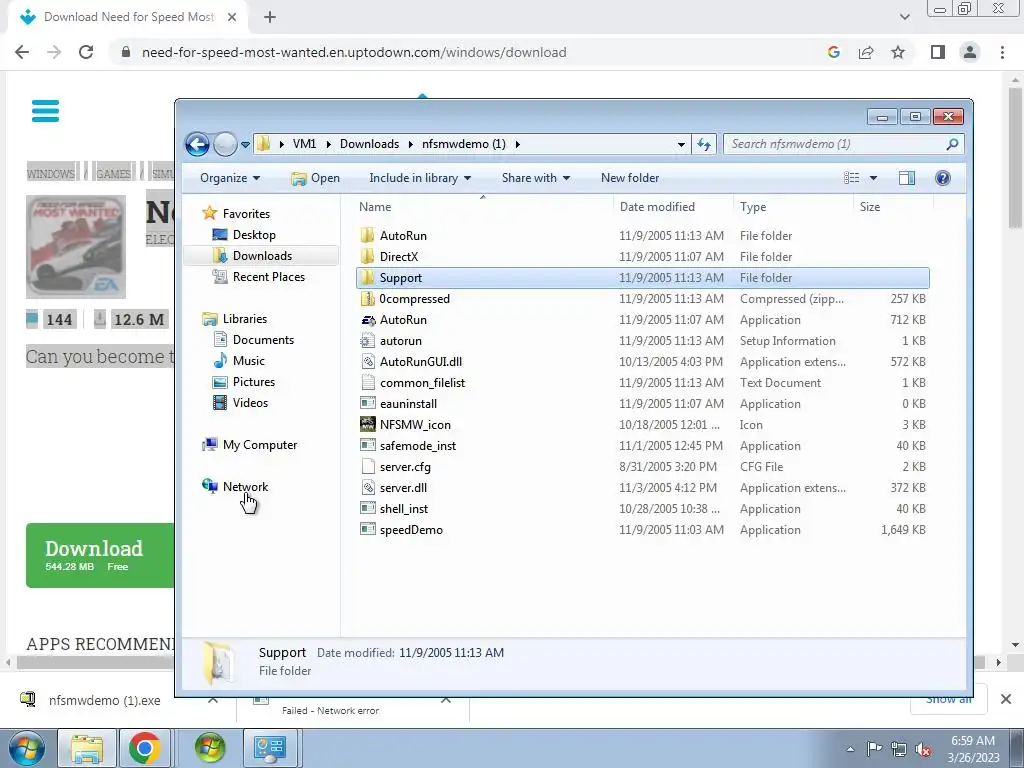Image resolution: width=1024 pixels, height=768 pixels.
Task: Select the server.cfg file icon
Action: coord(368,467)
